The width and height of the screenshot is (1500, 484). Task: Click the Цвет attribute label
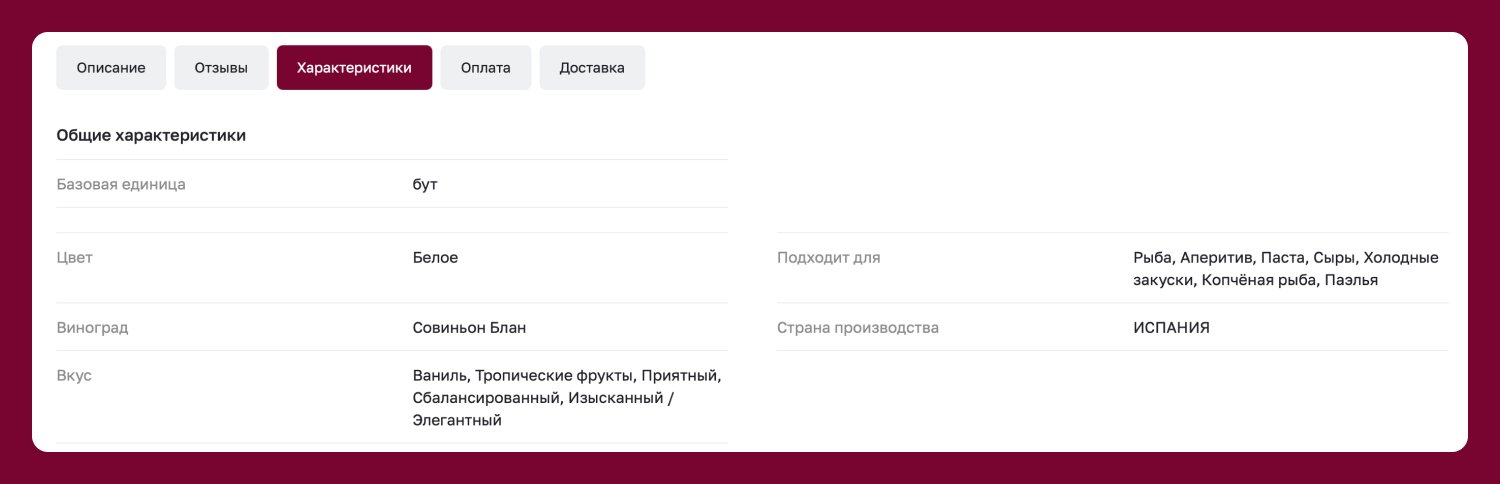[75, 257]
